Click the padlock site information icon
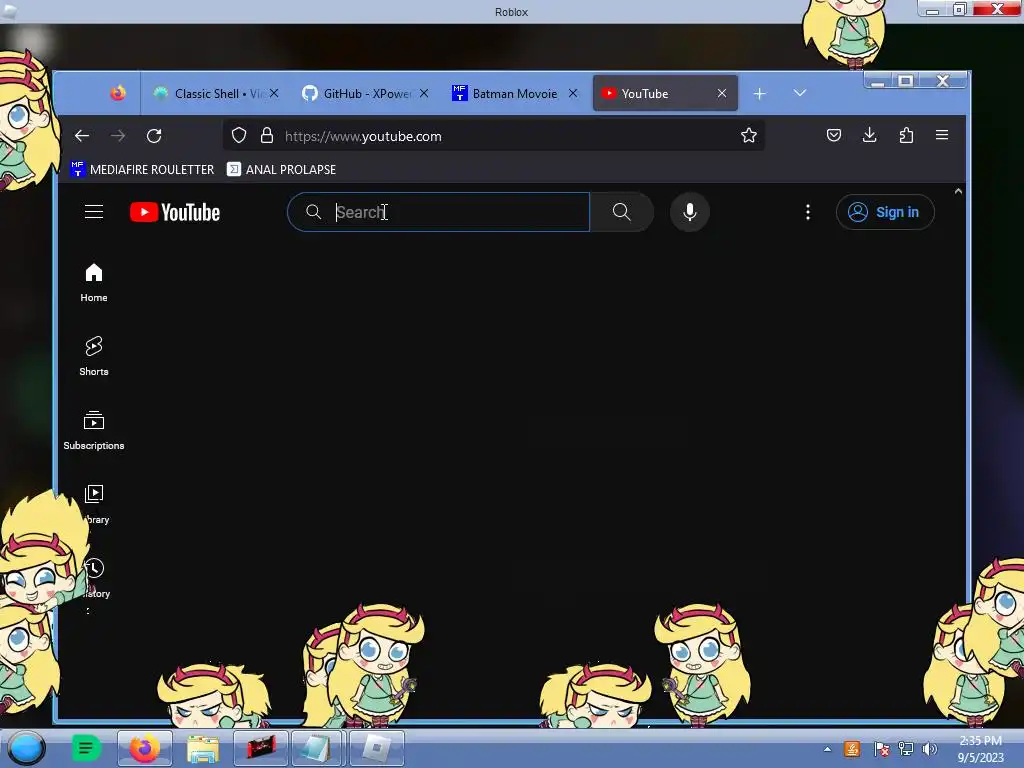The image size is (1024, 768). pyautogui.click(x=266, y=135)
